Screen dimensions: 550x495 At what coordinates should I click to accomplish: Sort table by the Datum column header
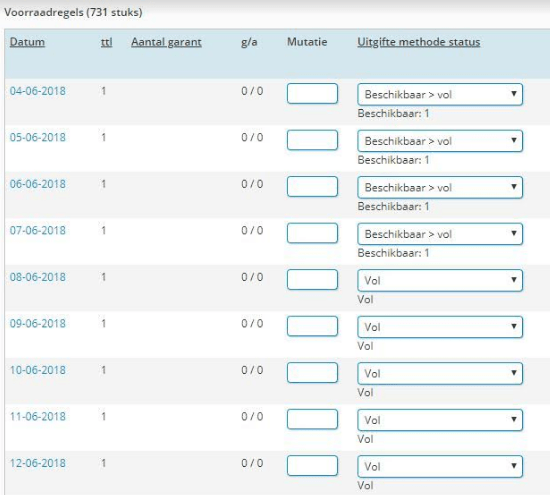[x=27, y=42]
